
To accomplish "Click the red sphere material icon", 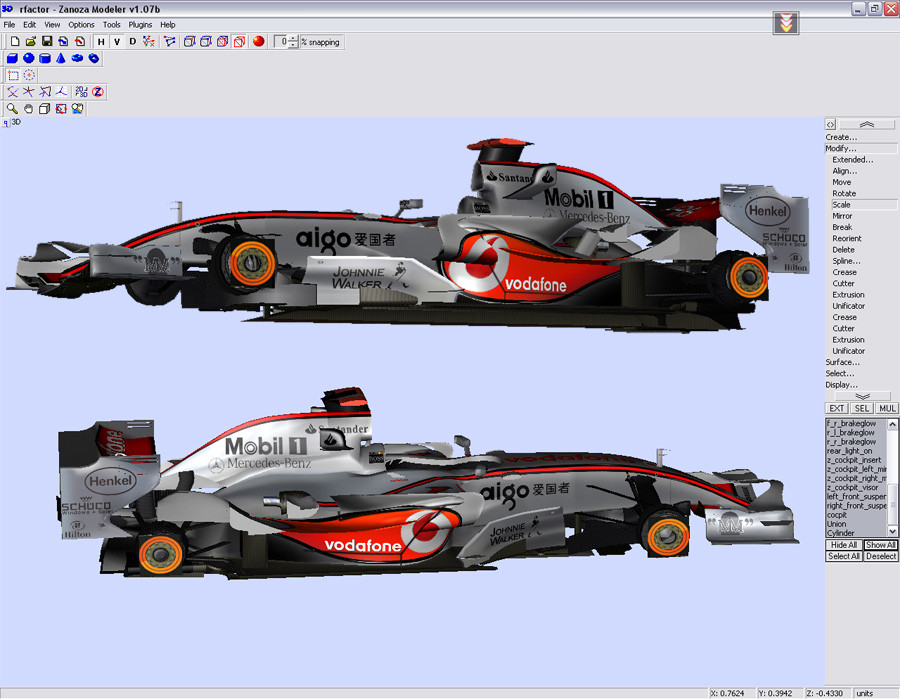I will pos(259,41).
